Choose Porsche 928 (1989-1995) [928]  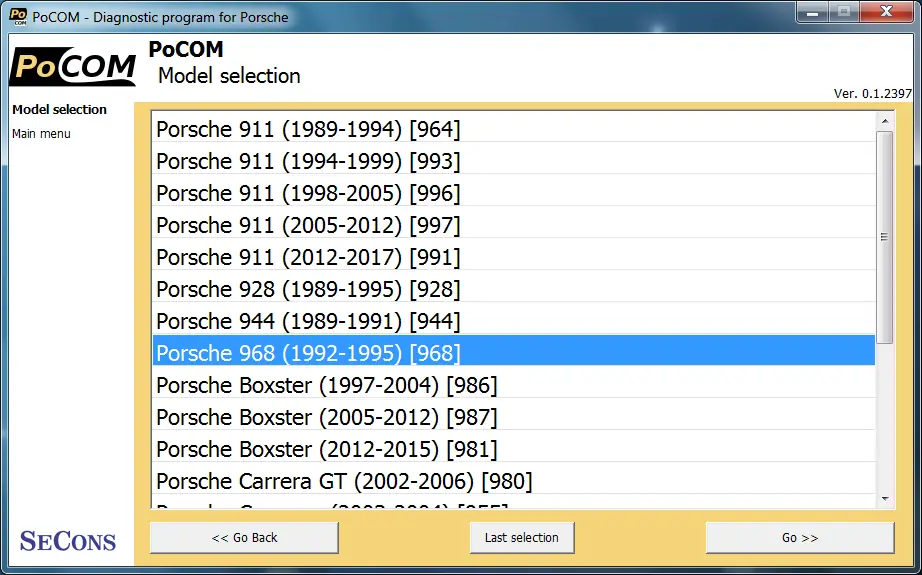pyautogui.click(x=513, y=289)
